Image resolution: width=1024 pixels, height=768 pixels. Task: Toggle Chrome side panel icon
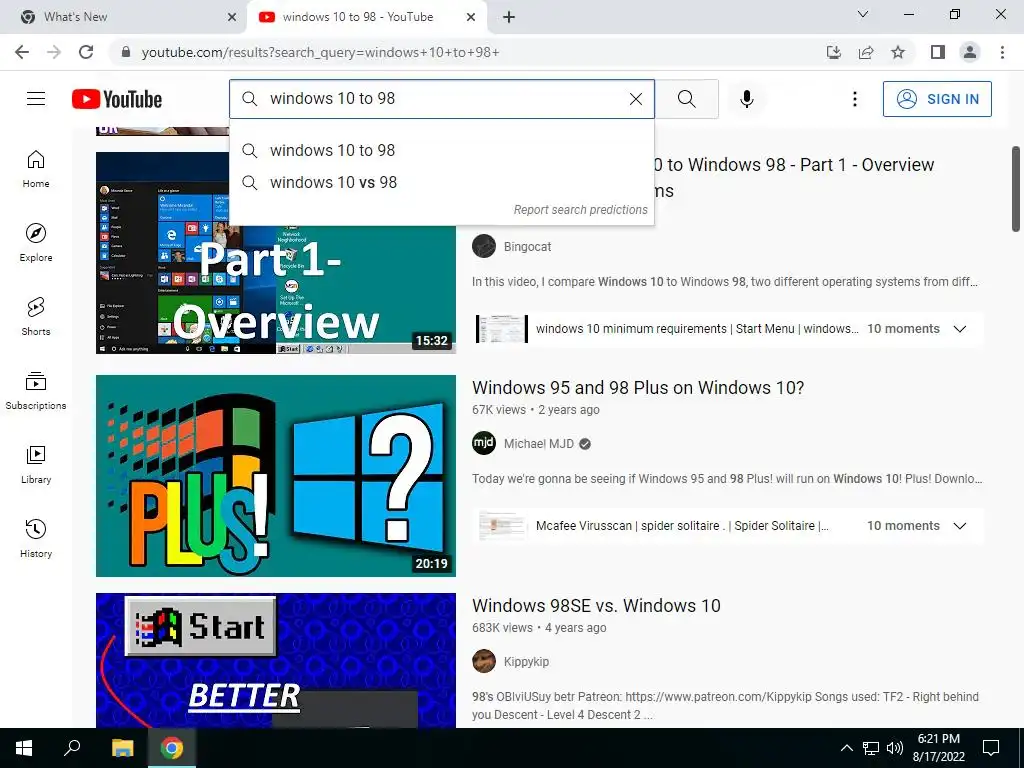[x=938, y=52]
